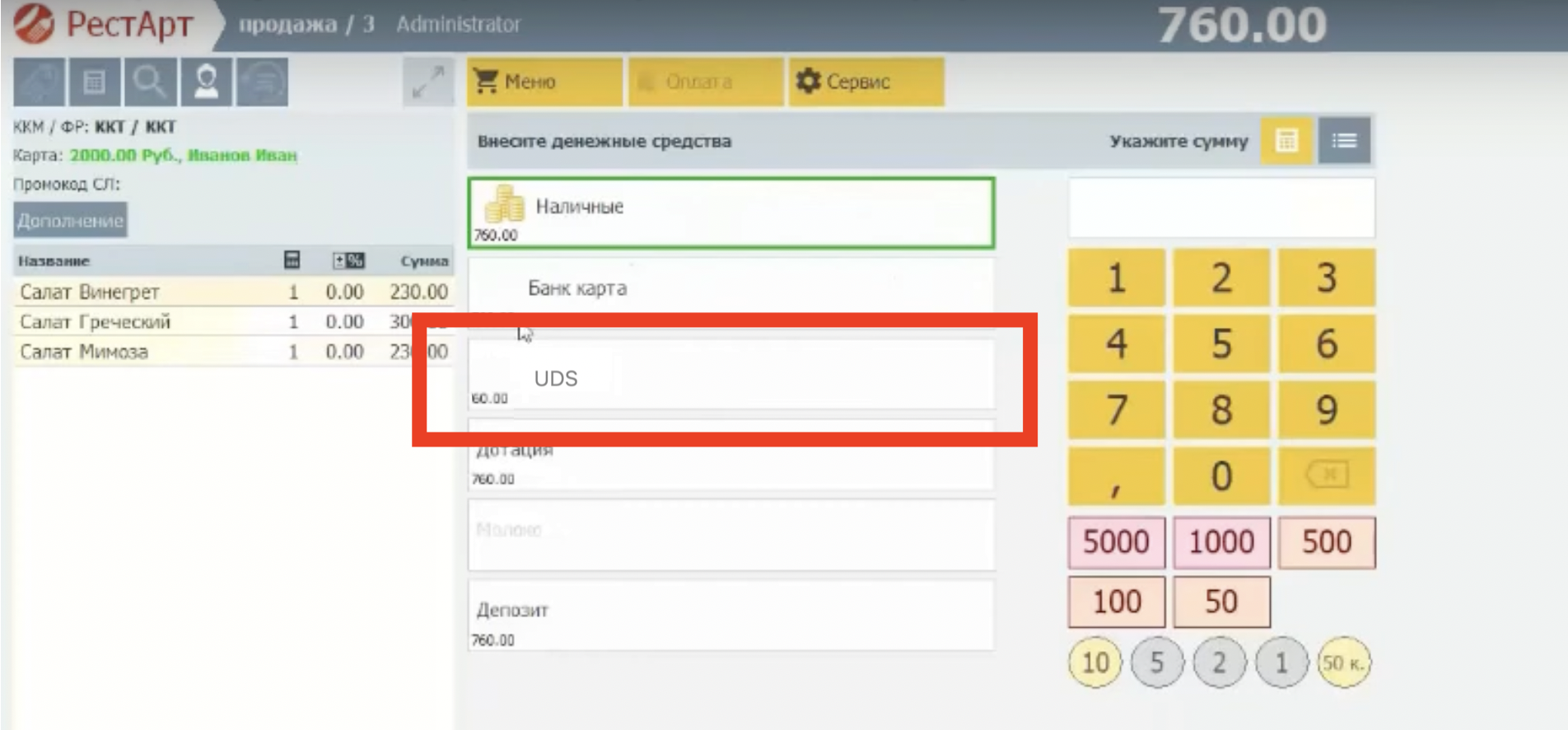
Task: Select the customer person icon
Action: [206, 82]
